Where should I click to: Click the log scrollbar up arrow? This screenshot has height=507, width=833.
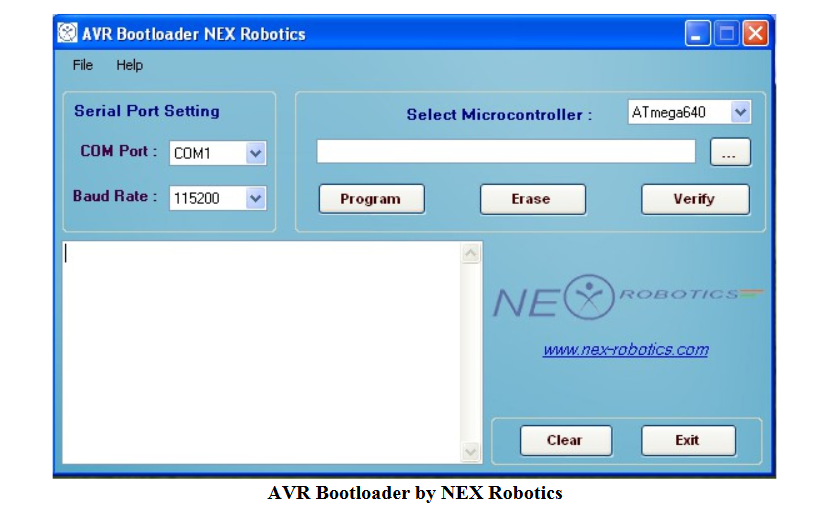click(x=471, y=254)
